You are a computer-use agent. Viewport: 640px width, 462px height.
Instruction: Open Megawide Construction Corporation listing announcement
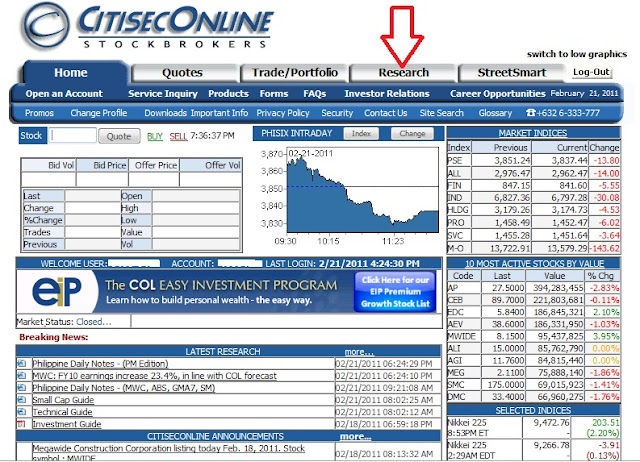click(168, 453)
